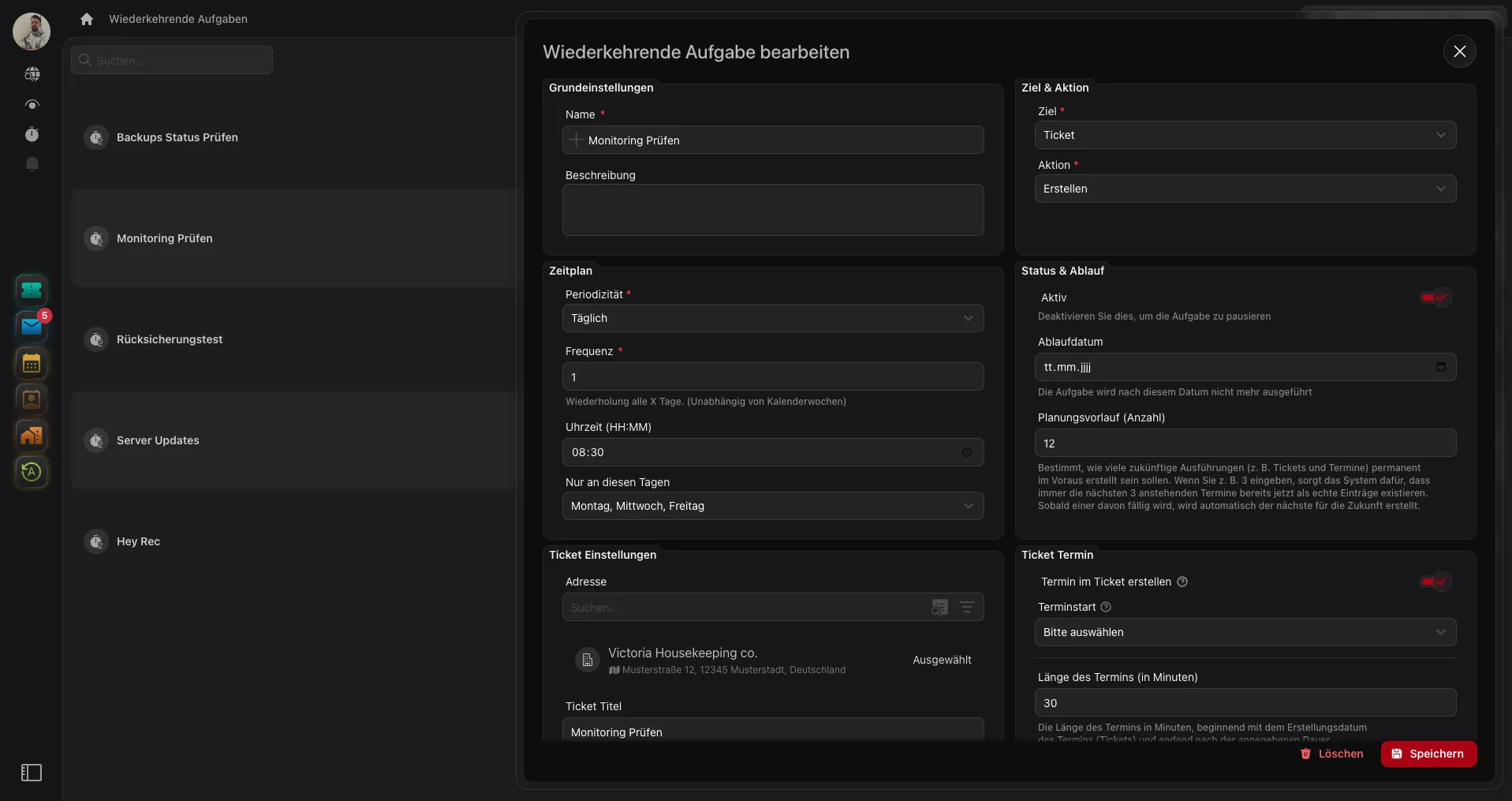The height and width of the screenshot is (801, 1512).
Task: Select Backups Status Prüfen list entry
Action: point(177,137)
